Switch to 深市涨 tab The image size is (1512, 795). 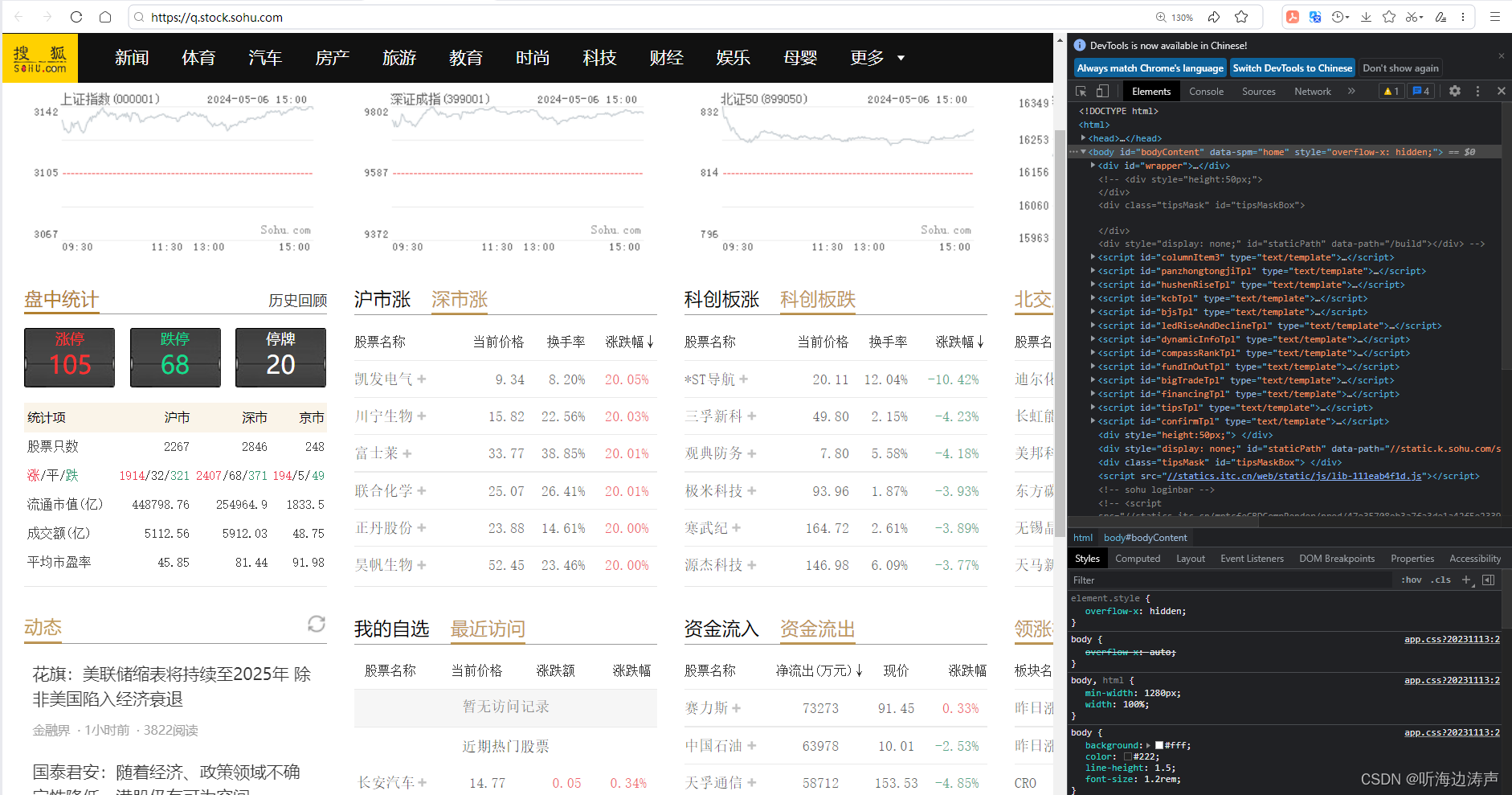(460, 300)
